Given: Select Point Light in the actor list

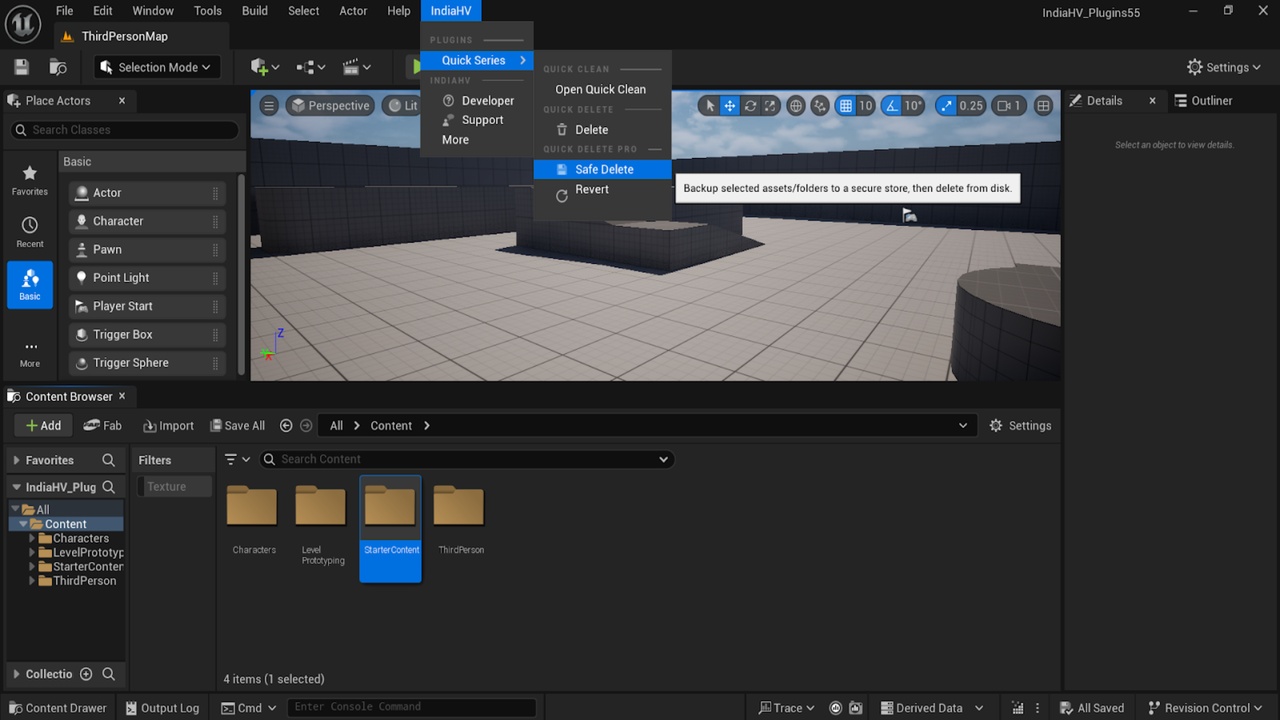Looking at the screenshot, I should pos(147,278).
